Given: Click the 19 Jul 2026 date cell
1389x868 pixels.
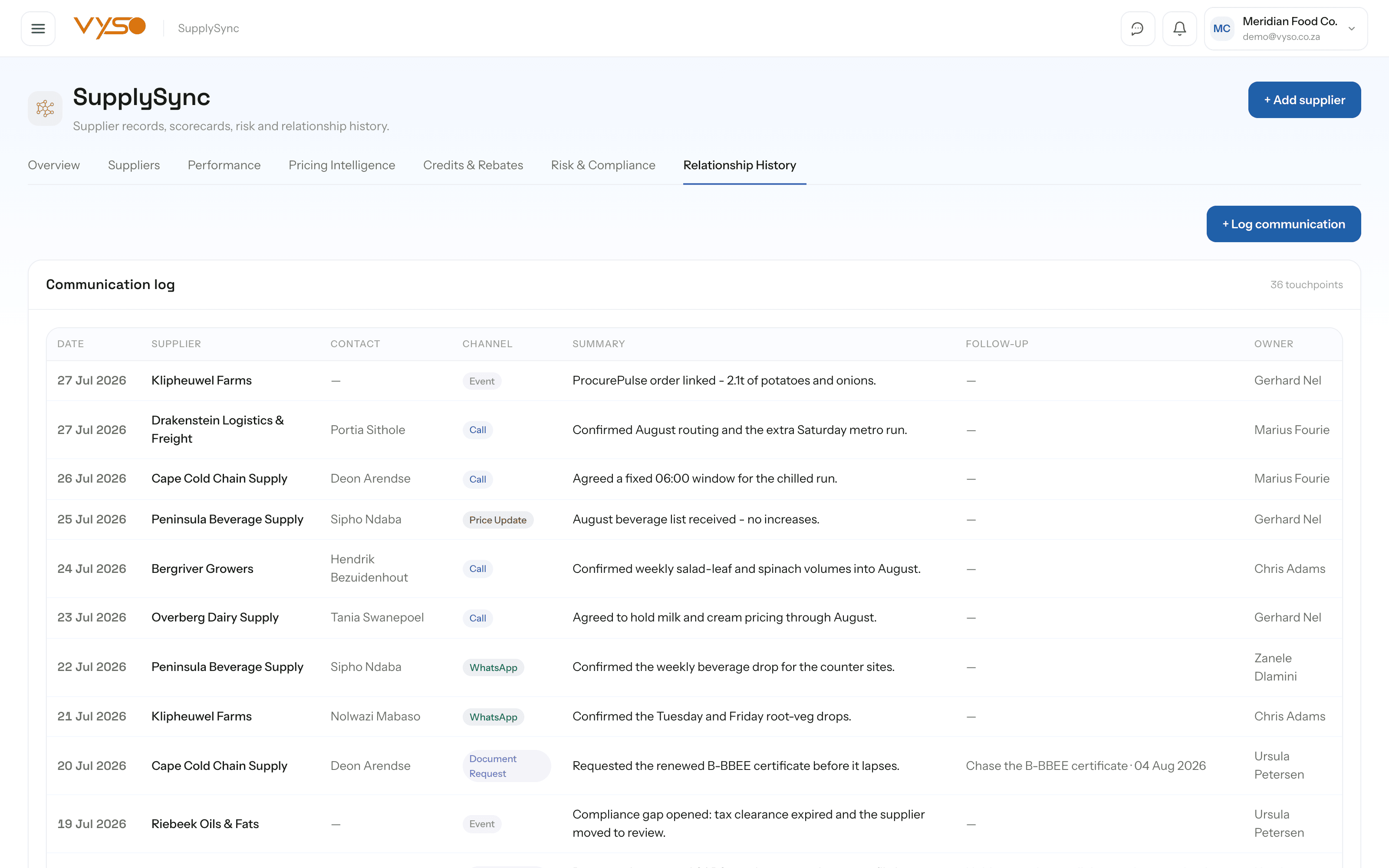Looking at the screenshot, I should point(92,824).
